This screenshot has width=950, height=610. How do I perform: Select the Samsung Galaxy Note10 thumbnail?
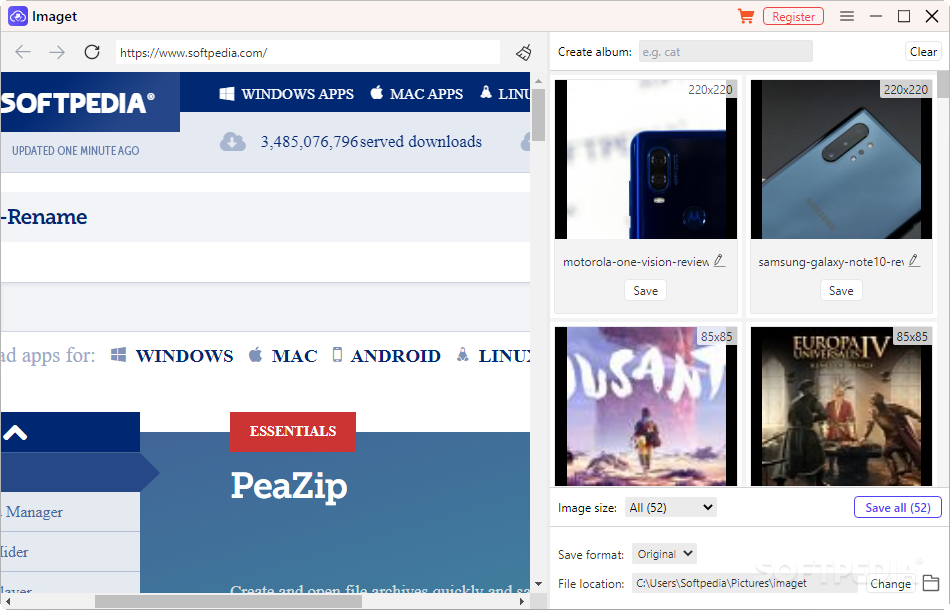click(x=841, y=159)
